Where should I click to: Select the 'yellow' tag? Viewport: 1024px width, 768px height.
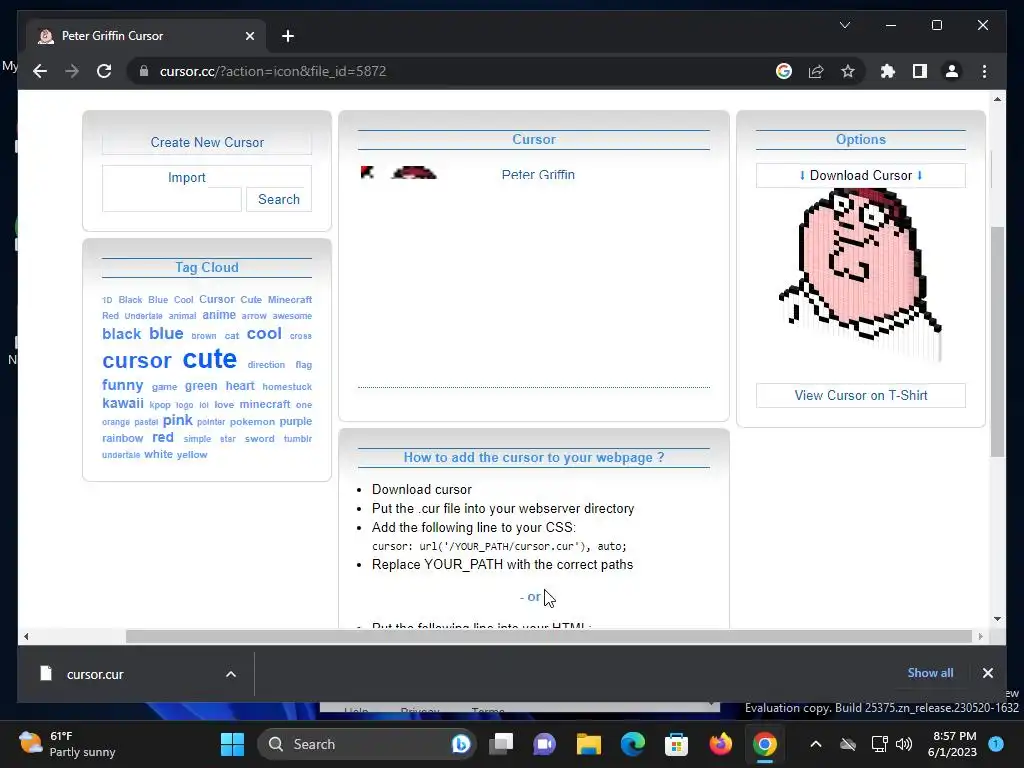click(x=191, y=455)
